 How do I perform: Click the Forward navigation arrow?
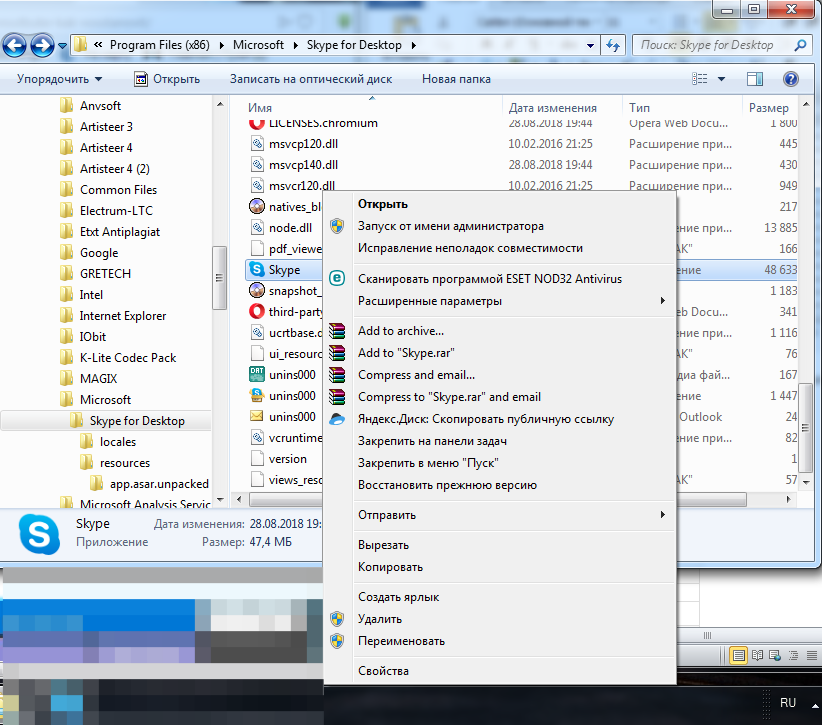coord(42,46)
